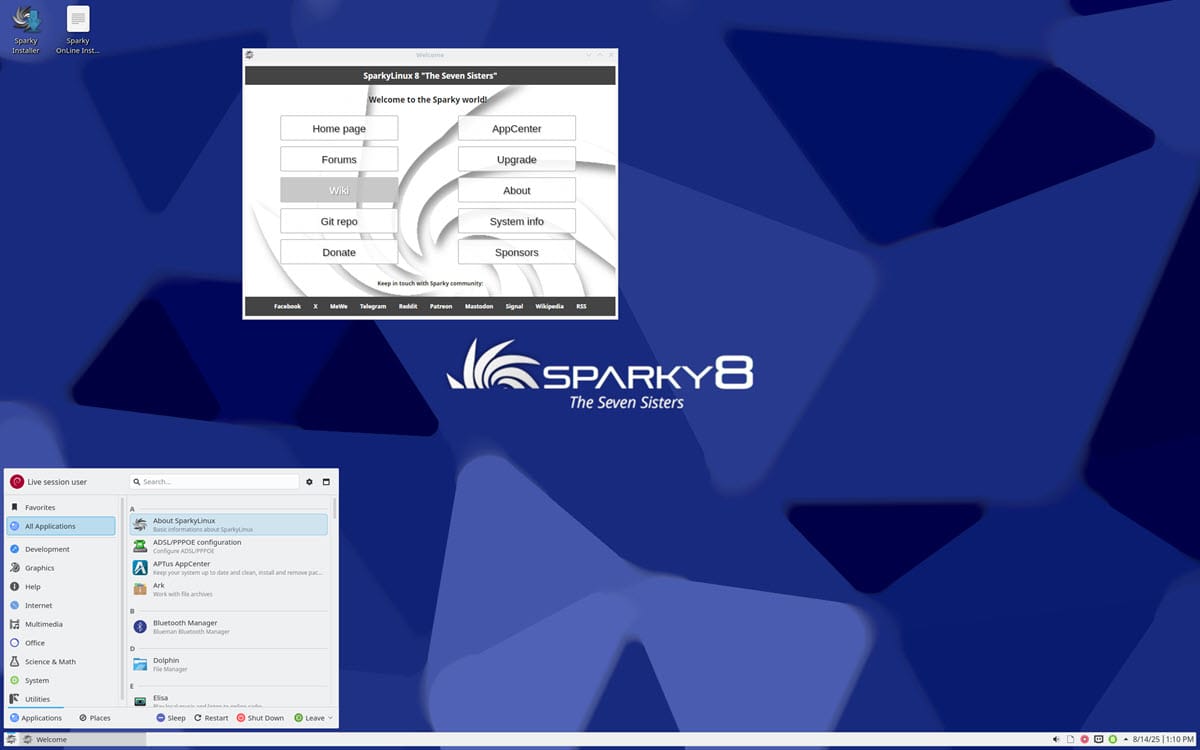This screenshot has width=1200, height=750.
Task: Select the System category
Action: click(x=61, y=680)
